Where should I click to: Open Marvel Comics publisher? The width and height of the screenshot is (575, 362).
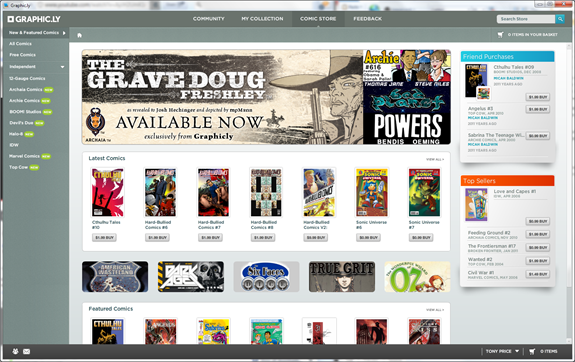point(24,156)
